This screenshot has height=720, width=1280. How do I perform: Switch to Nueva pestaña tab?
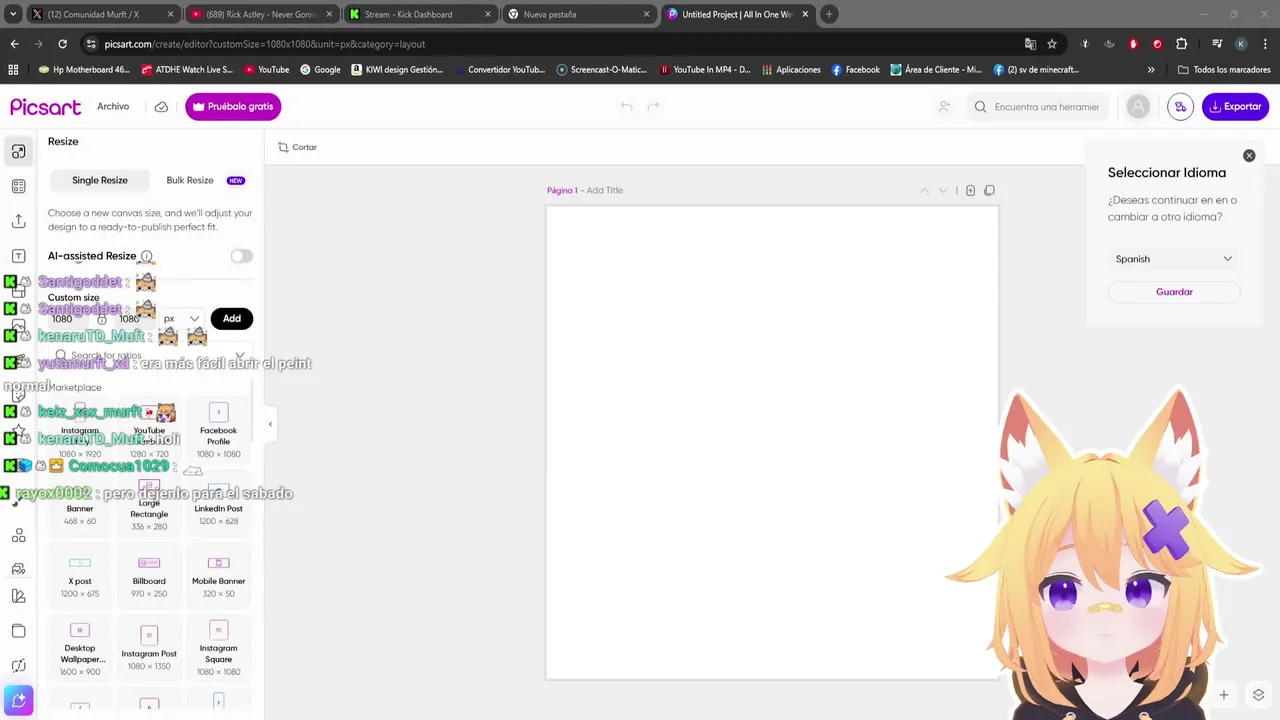pyautogui.click(x=578, y=14)
